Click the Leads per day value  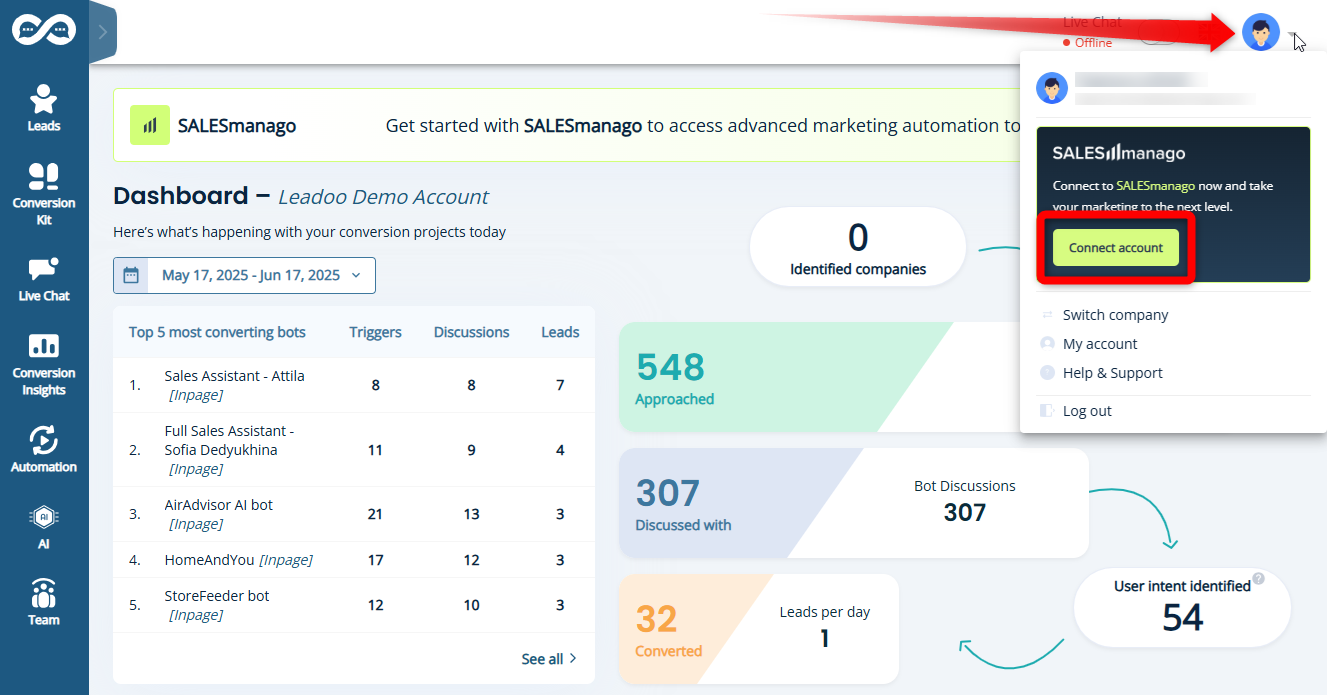click(825, 638)
